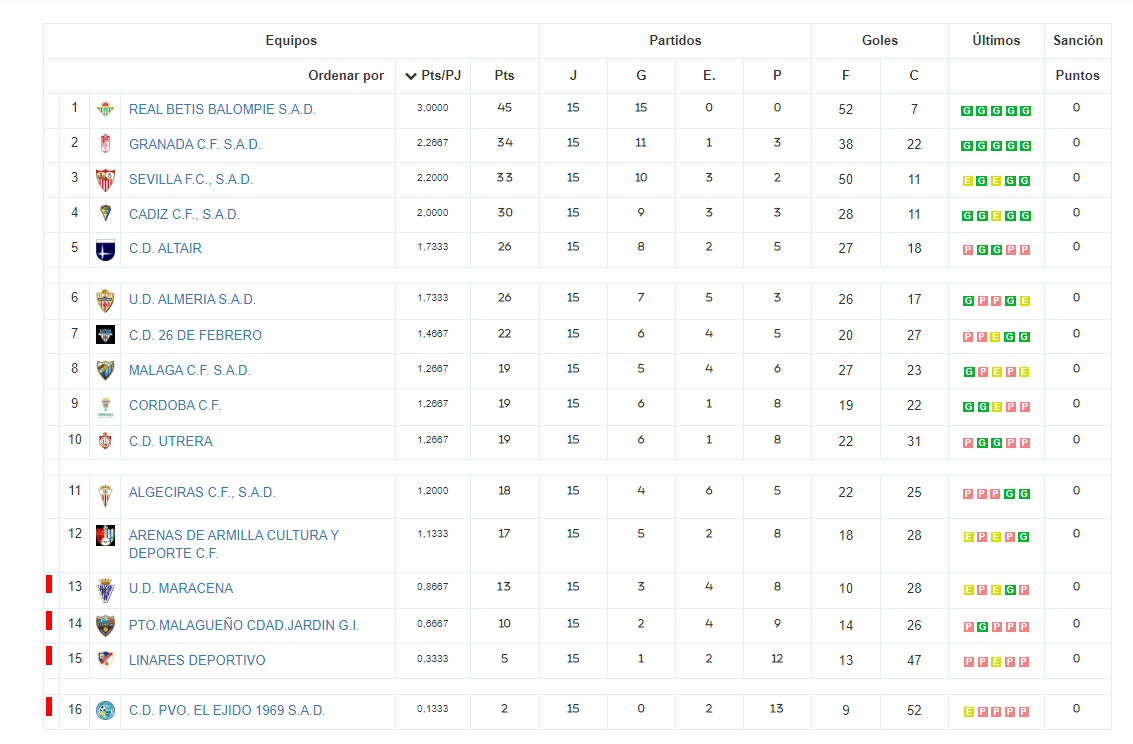Screen dimensions: 1133x744
Task: Sort by E. draws header
Action: [709, 75]
